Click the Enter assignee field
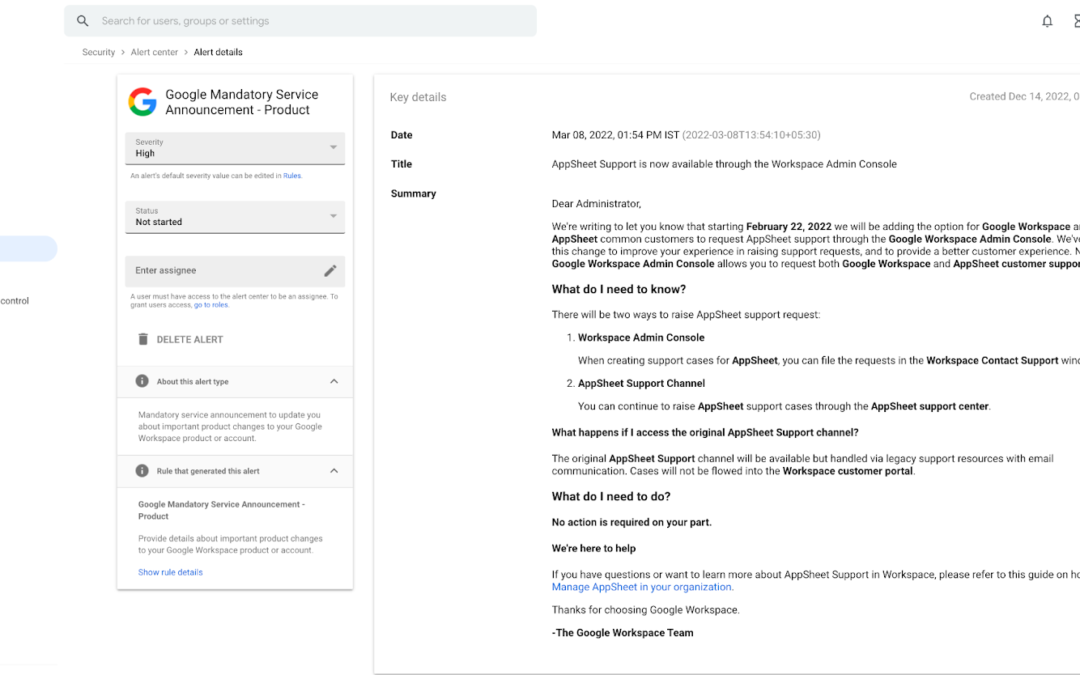Screen dimensions: 1080x675 coord(235,271)
